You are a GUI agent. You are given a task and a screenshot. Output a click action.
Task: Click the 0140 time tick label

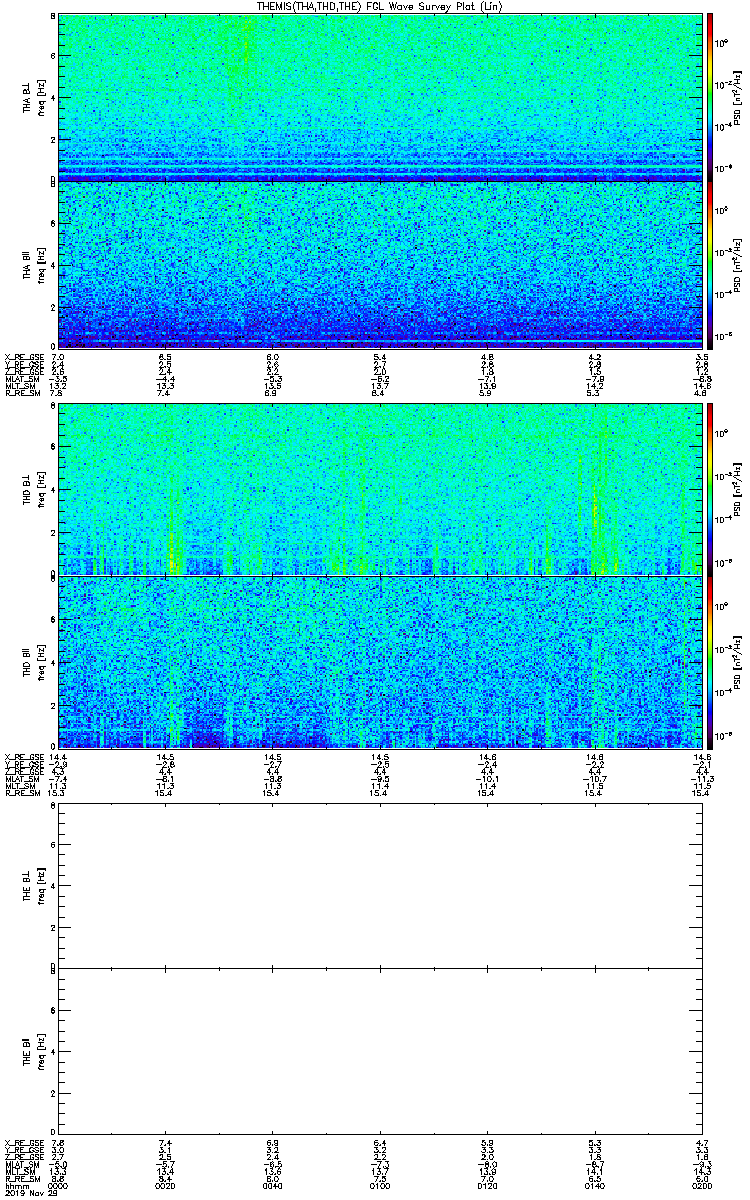click(594, 1185)
